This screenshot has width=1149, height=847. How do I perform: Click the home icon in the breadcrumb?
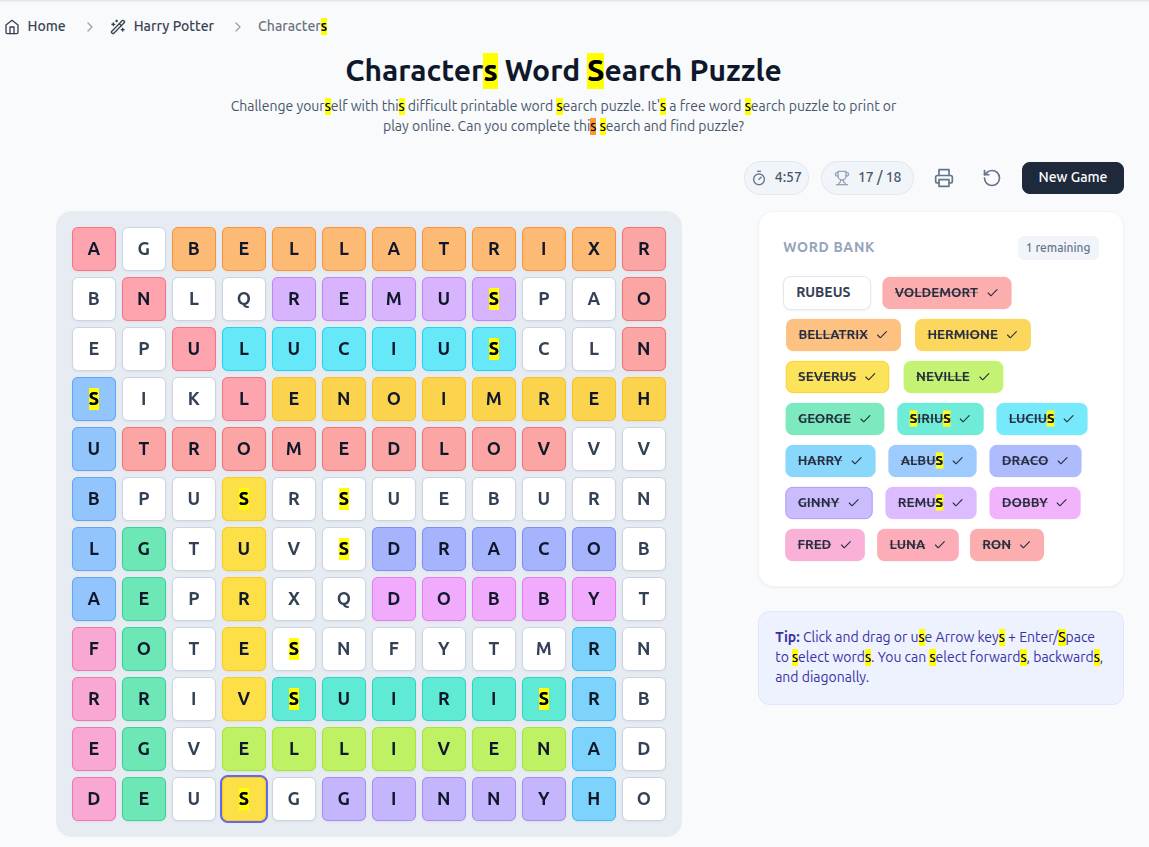10,25
